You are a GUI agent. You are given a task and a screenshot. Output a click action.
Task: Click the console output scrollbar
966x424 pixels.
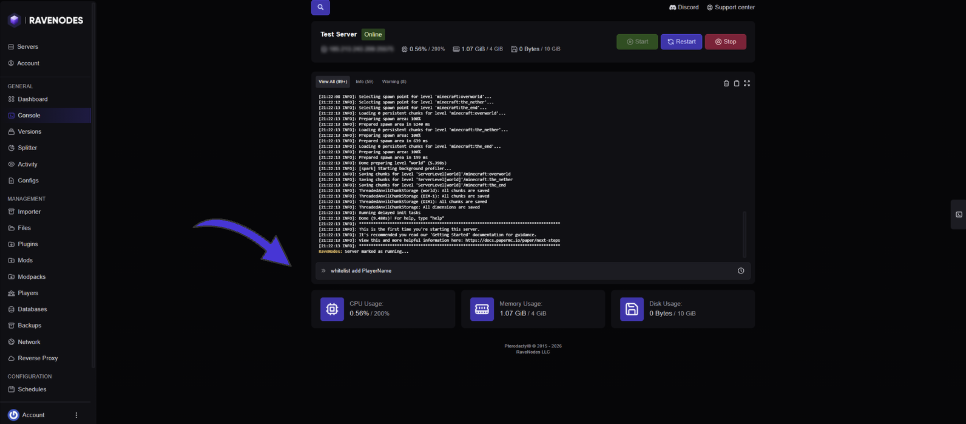tap(744, 234)
